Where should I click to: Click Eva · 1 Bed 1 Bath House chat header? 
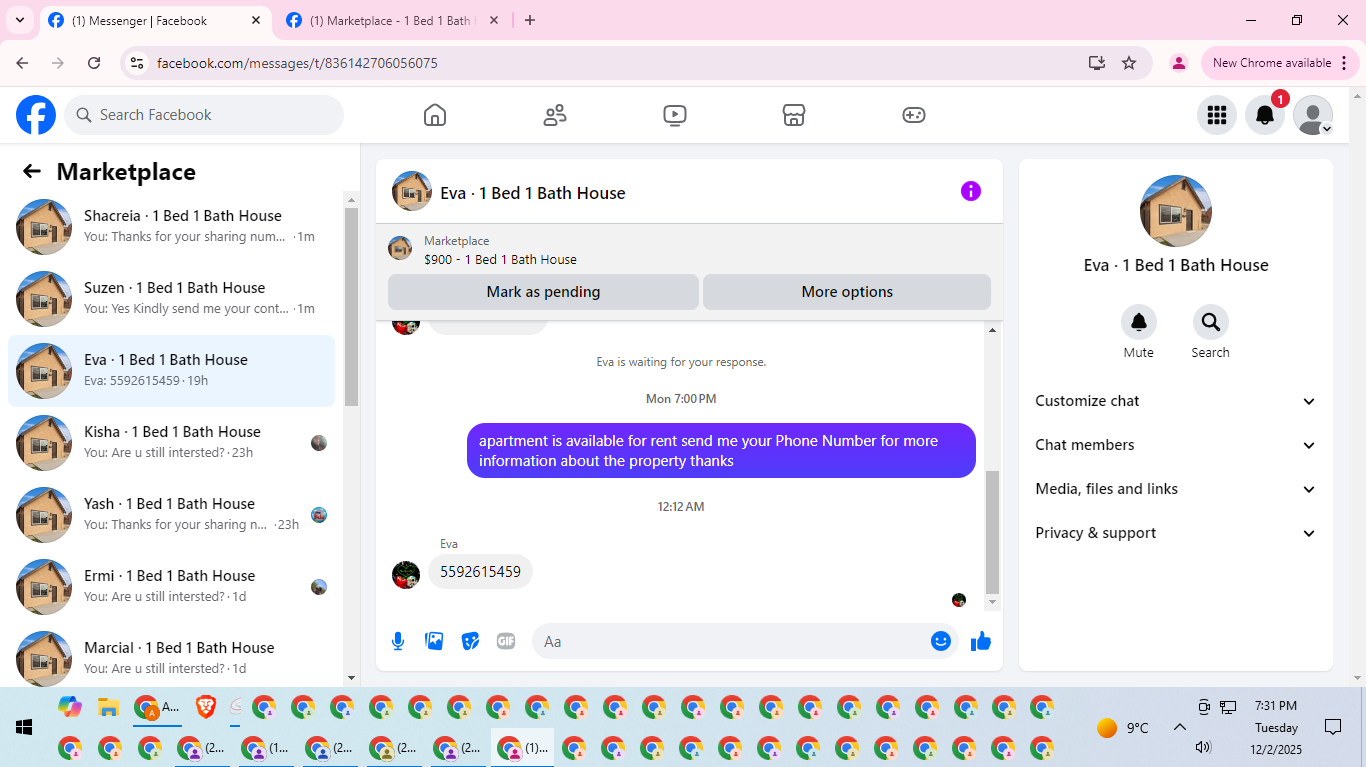tap(532, 193)
